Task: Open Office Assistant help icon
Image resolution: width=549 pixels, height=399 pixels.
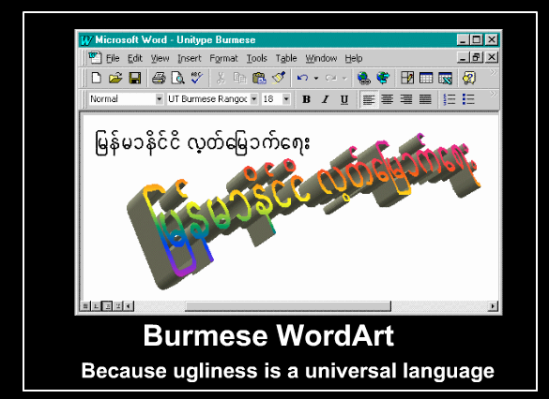Action: pos(469,78)
